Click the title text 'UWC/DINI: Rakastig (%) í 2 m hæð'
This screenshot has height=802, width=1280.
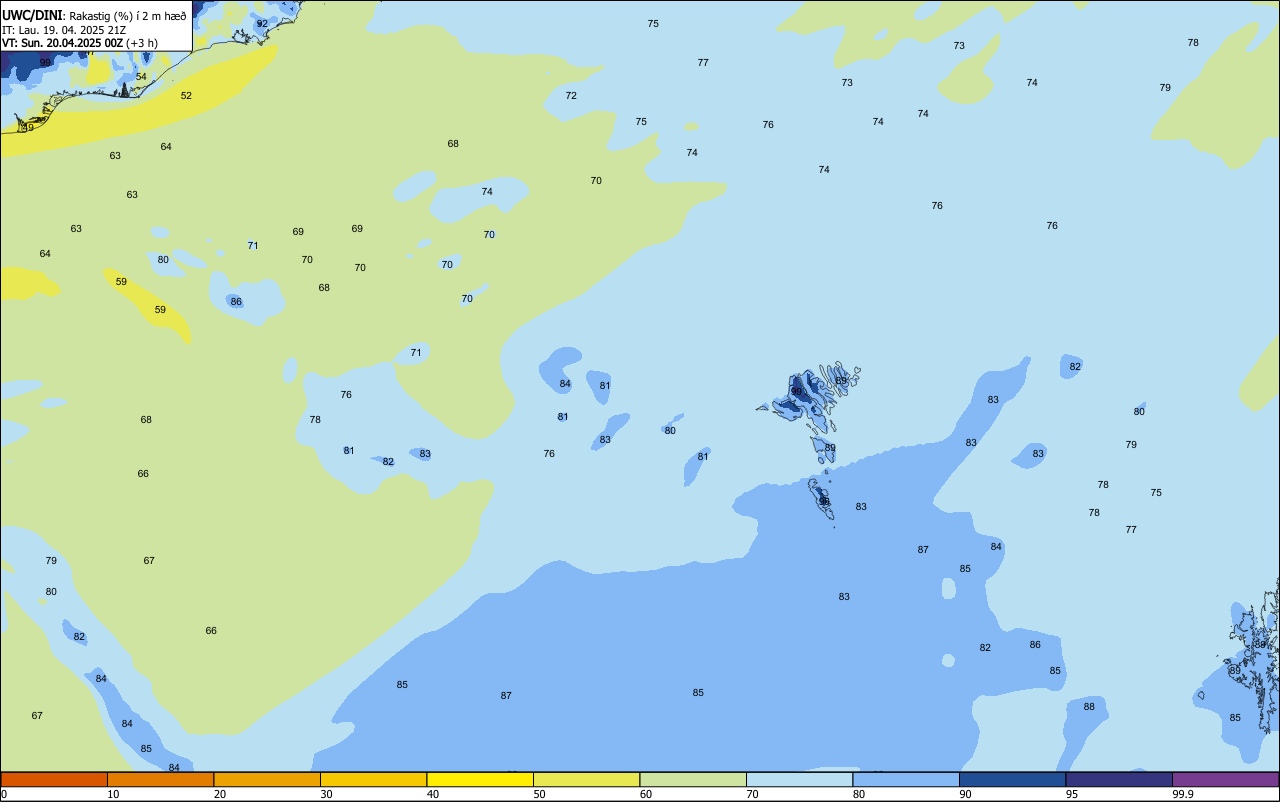pos(94,16)
